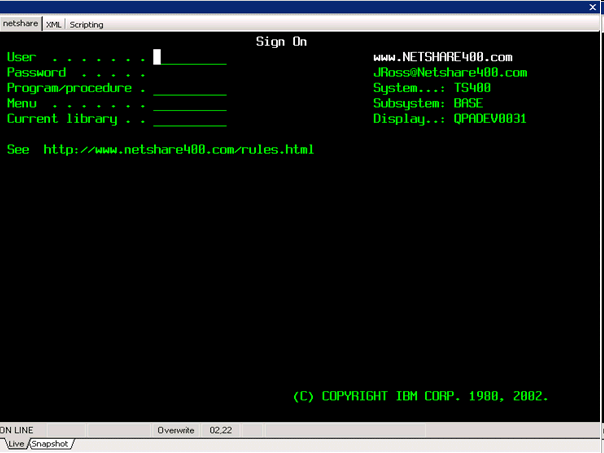Screen dimensions: 604x453
Task: Focus the Program/procedure input field
Action: point(190,88)
